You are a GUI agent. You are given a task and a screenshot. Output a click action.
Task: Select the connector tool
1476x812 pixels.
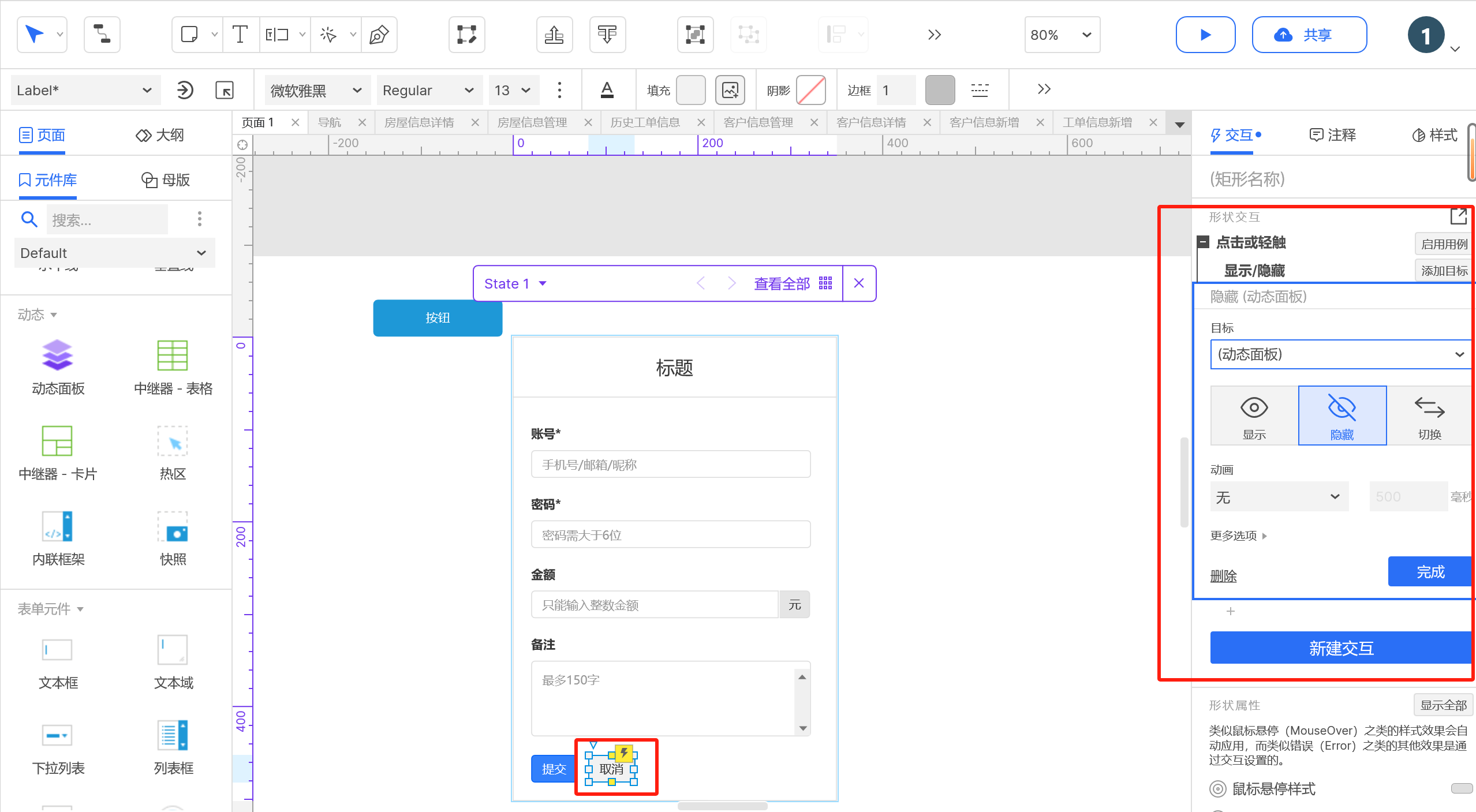click(x=102, y=35)
